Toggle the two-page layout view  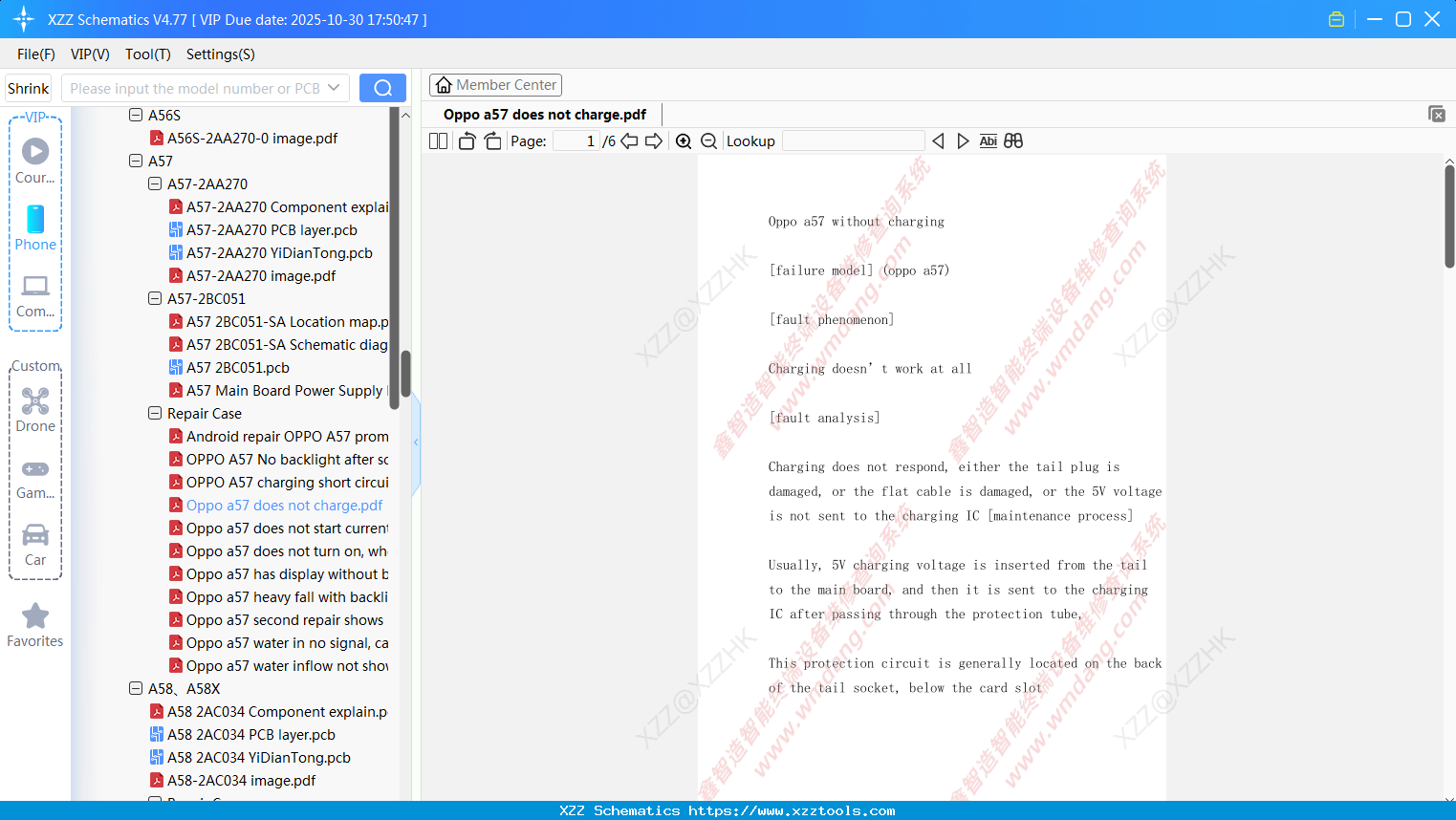tap(439, 141)
